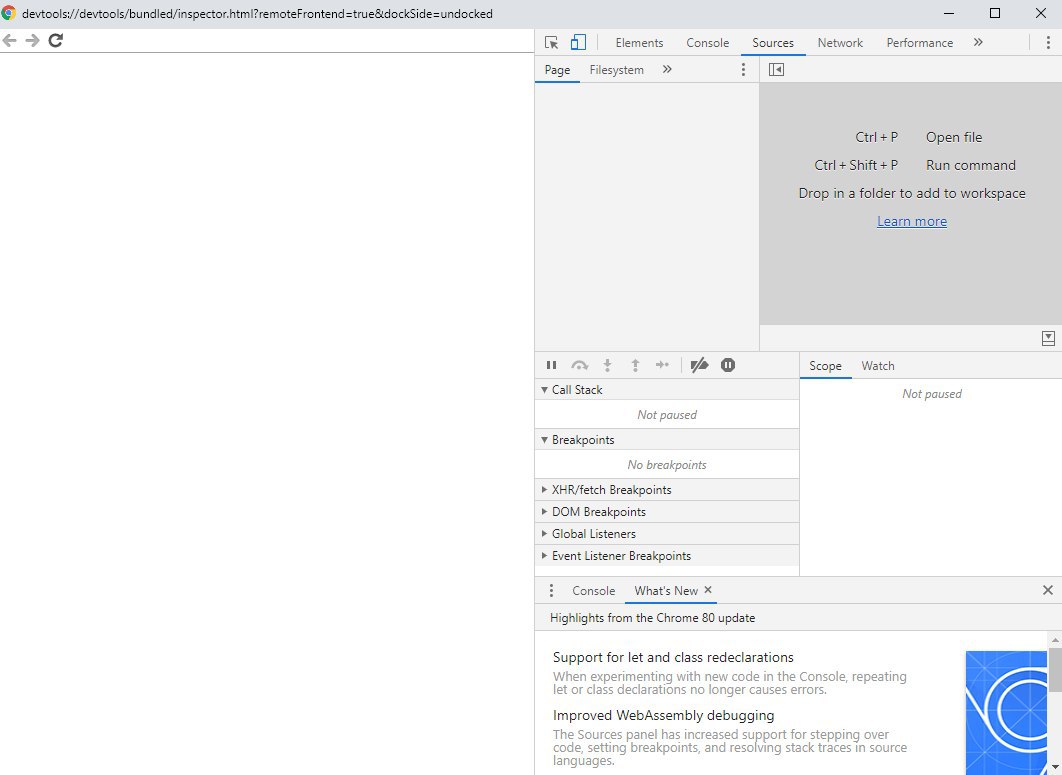Click 'Improved WebAssembly debugging' heading
The height and width of the screenshot is (775, 1062).
663,715
